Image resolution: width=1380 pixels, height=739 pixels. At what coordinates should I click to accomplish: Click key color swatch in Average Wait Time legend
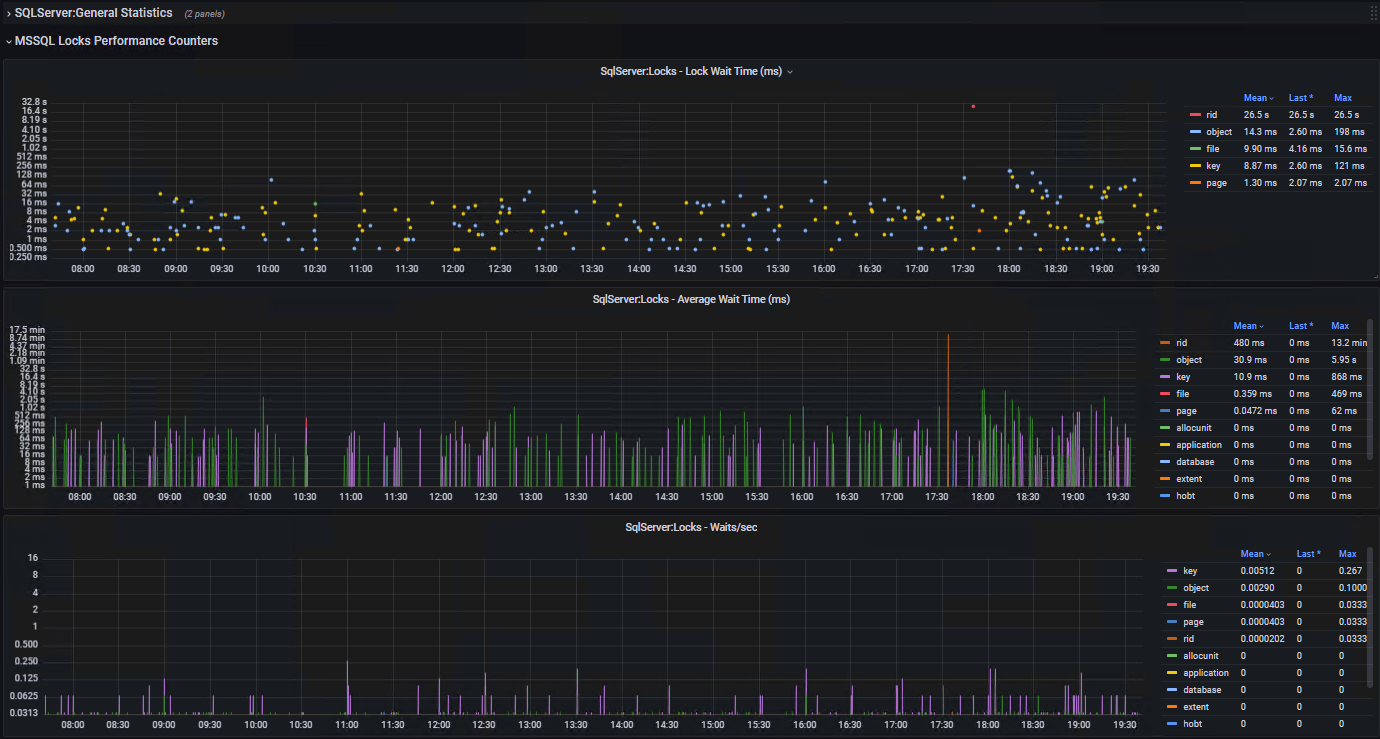coord(1165,377)
